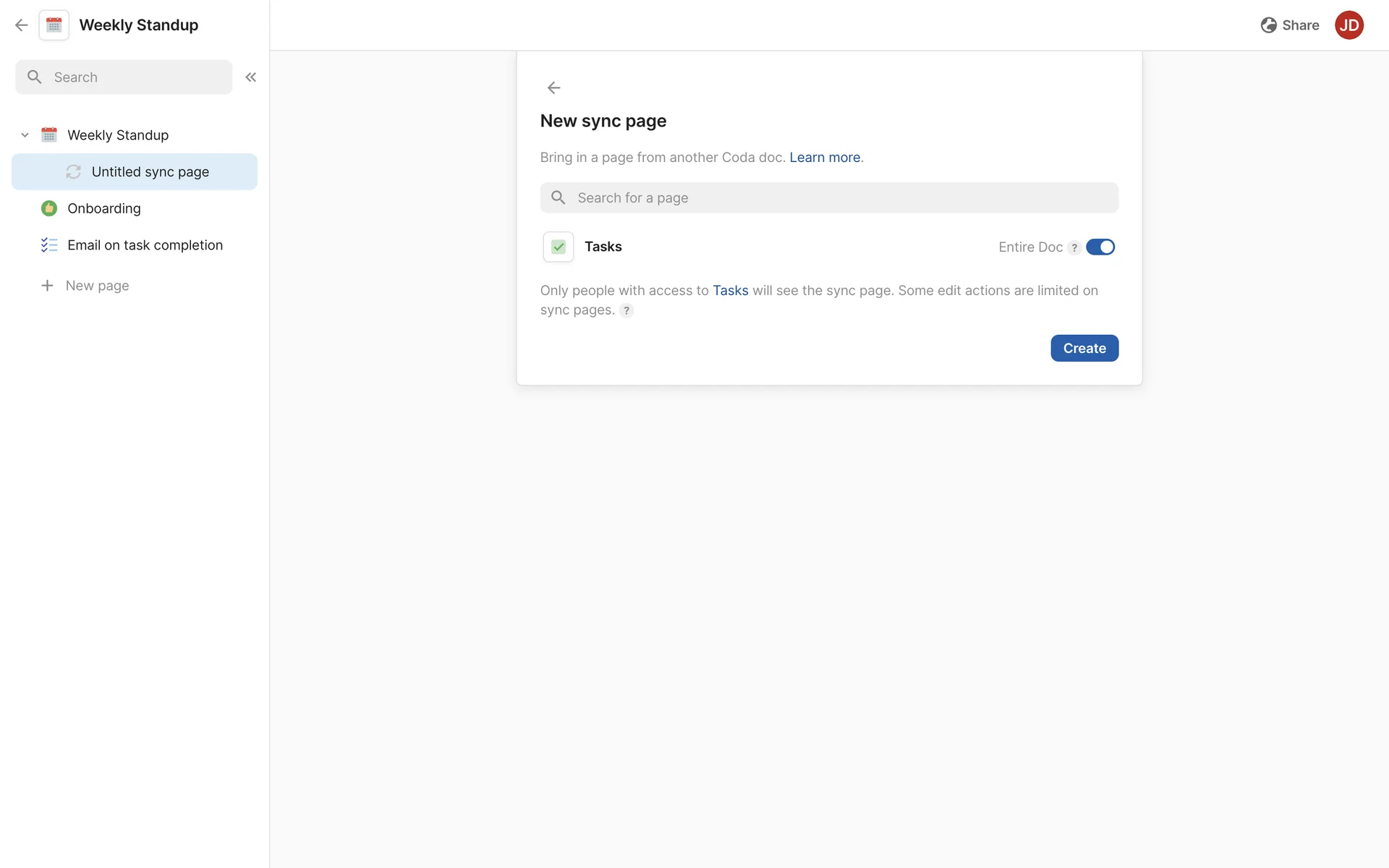Open Email on task completion page
Viewport: 1389px width, 868px height.
click(145, 245)
